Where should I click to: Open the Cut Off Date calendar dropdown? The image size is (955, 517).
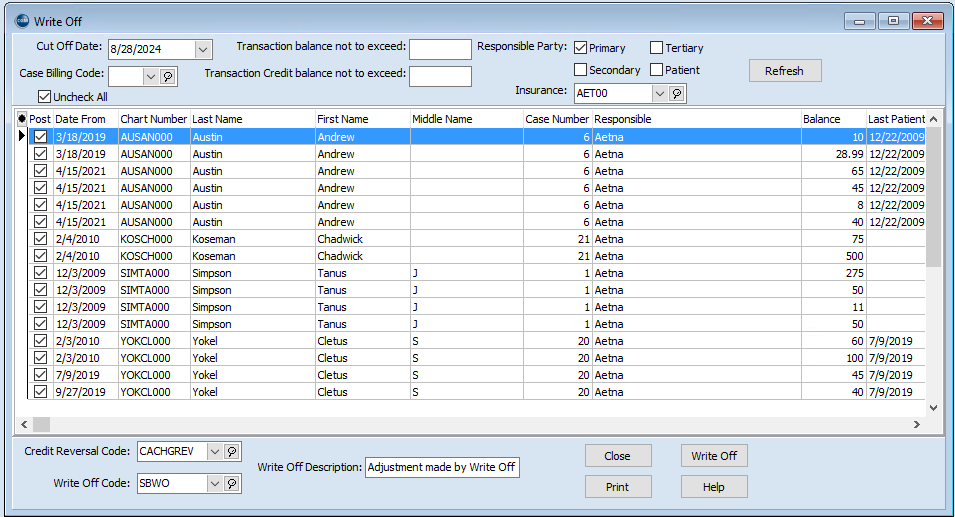203,49
